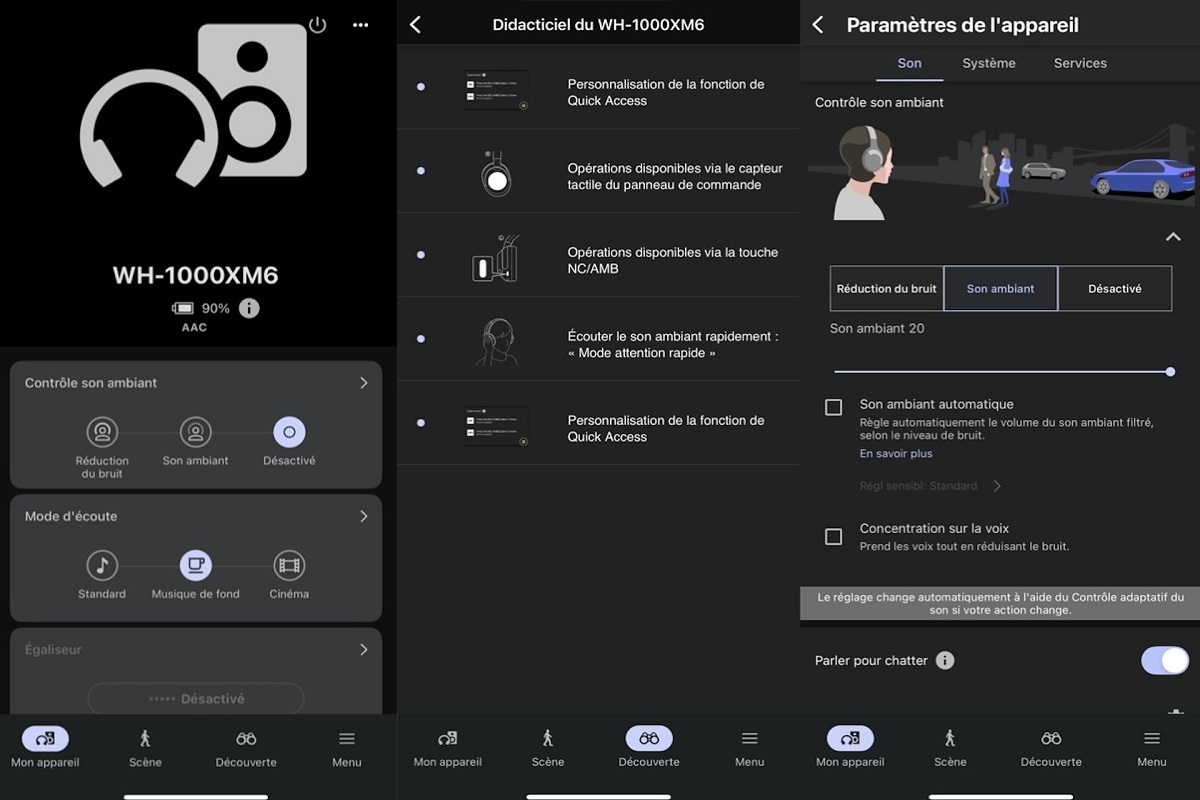Open Menu on the Paramètres screen's bottom bar
1200x800 pixels.
coord(1152,746)
